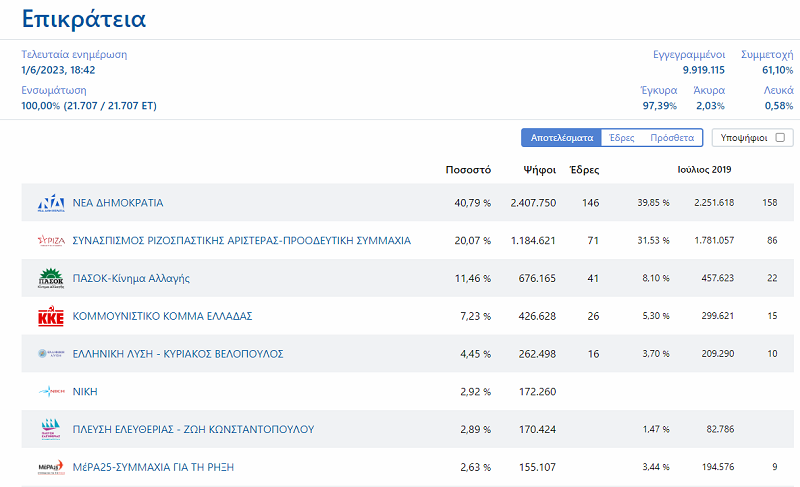Click the ΜέΡΑ25 party logo
The height and width of the screenshot is (487, 800).
51,467
